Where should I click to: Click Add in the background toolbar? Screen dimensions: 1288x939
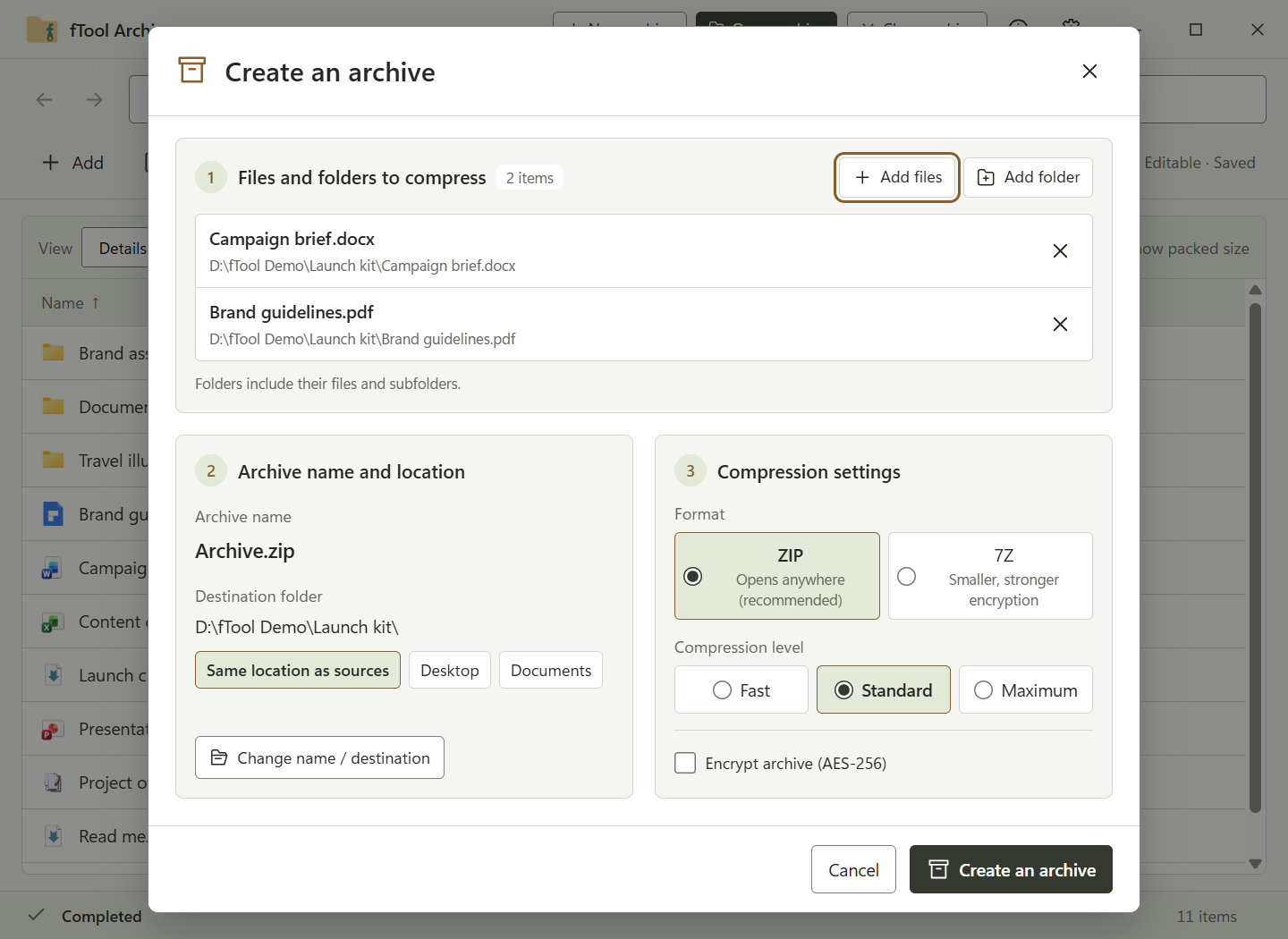pyautogui.click(x=73, y=163)
